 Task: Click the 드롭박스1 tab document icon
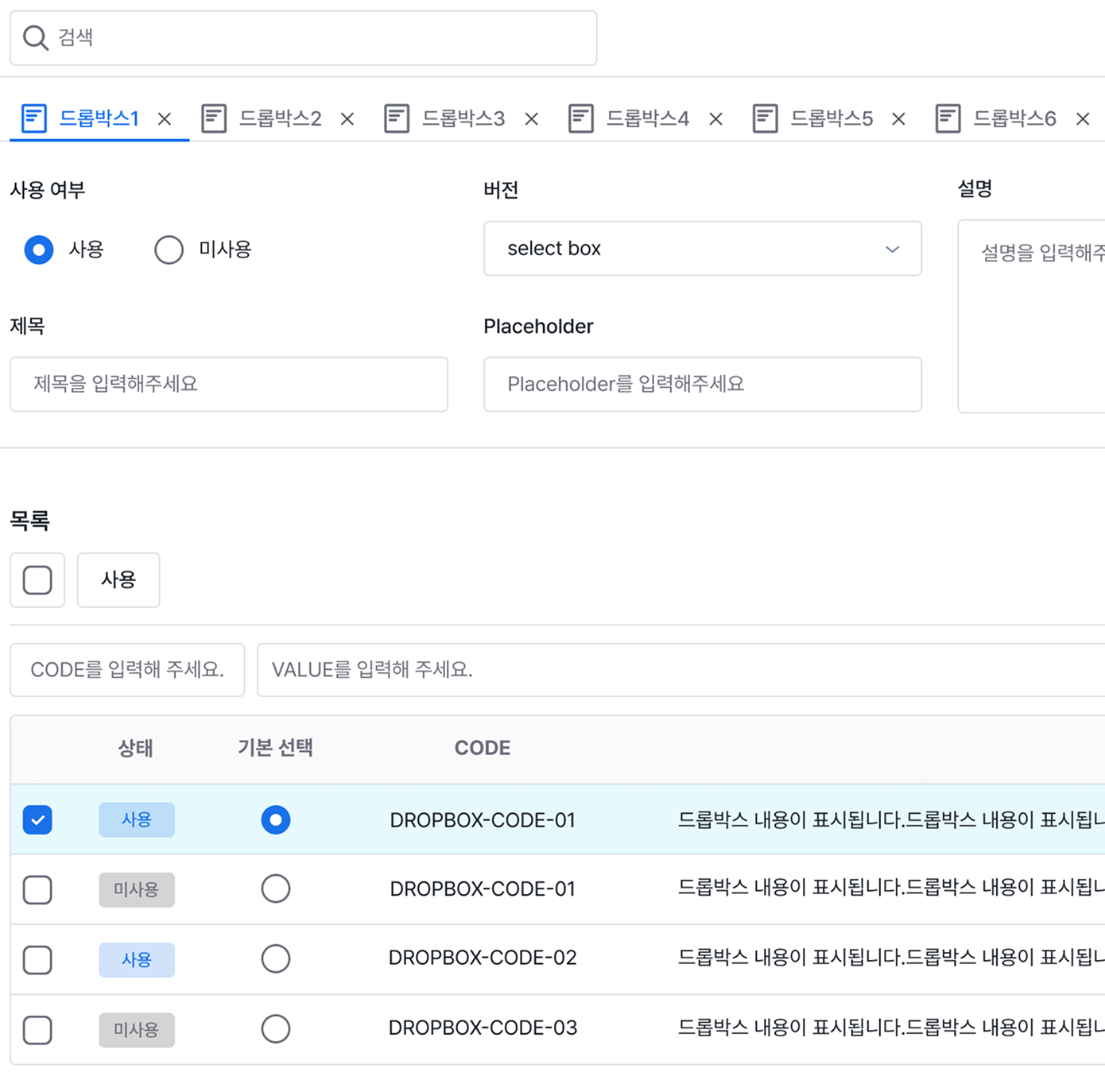tap(34, 118)
